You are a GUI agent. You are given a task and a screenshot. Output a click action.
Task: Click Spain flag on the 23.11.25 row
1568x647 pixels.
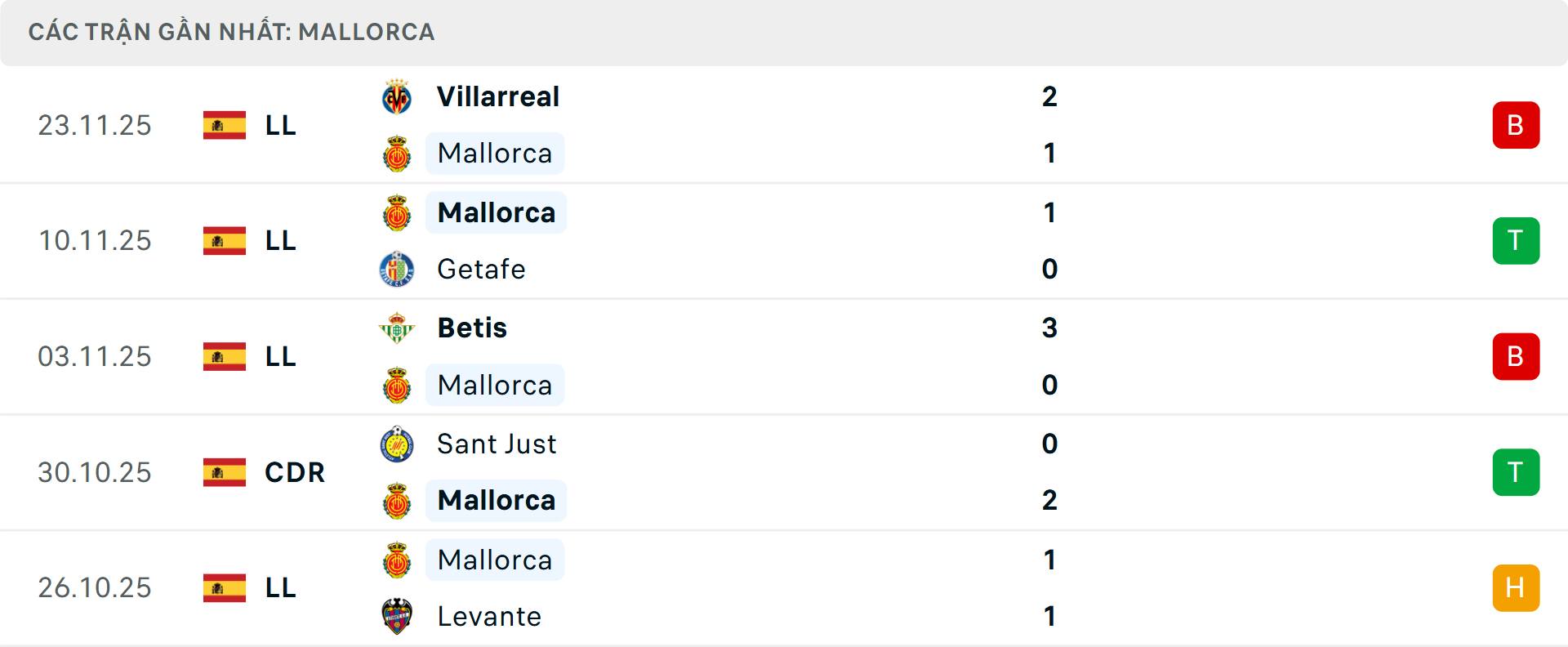coord(225,125)
